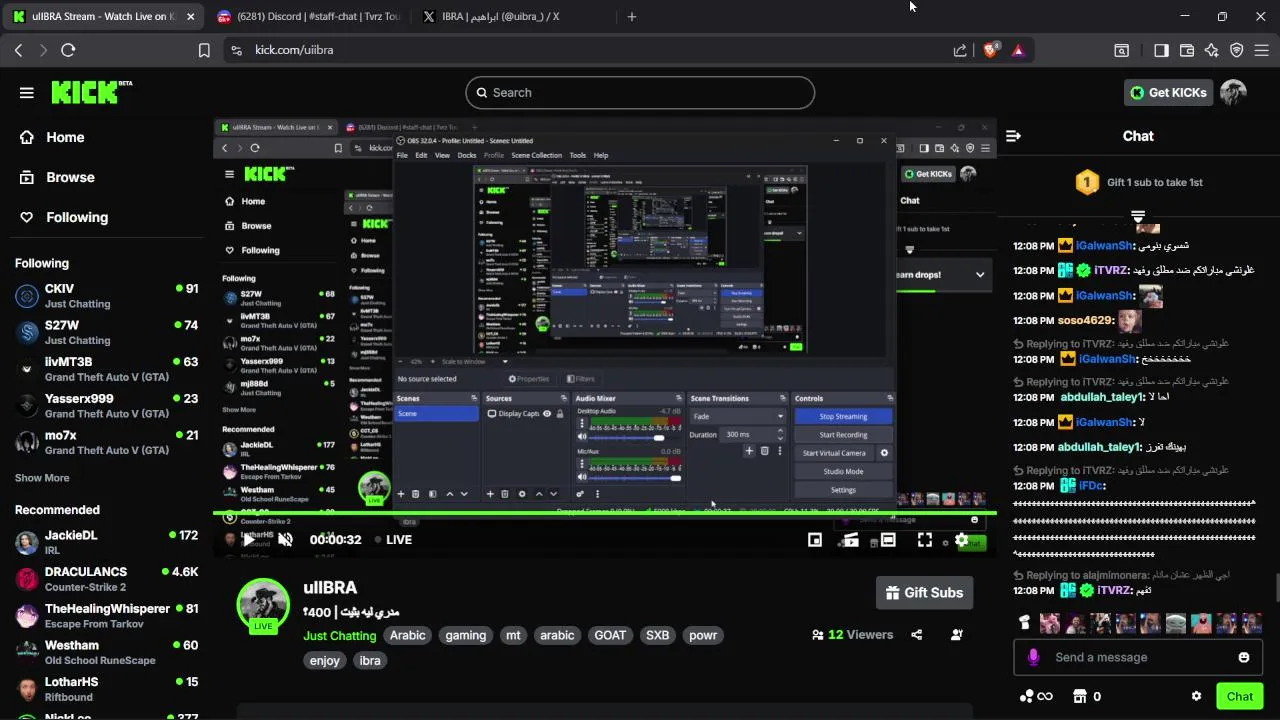
Task: Click the Brave Rewards triangle icon
Action: point(1019,50)
